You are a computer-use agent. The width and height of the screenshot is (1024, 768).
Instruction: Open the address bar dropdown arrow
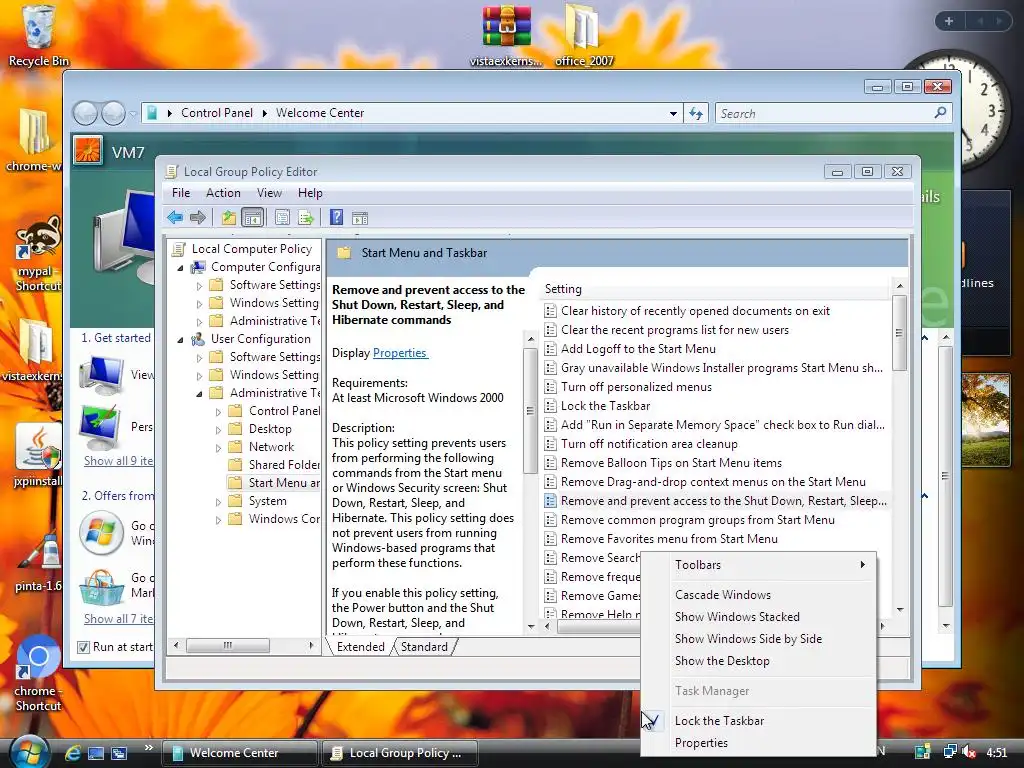(673, 114)
